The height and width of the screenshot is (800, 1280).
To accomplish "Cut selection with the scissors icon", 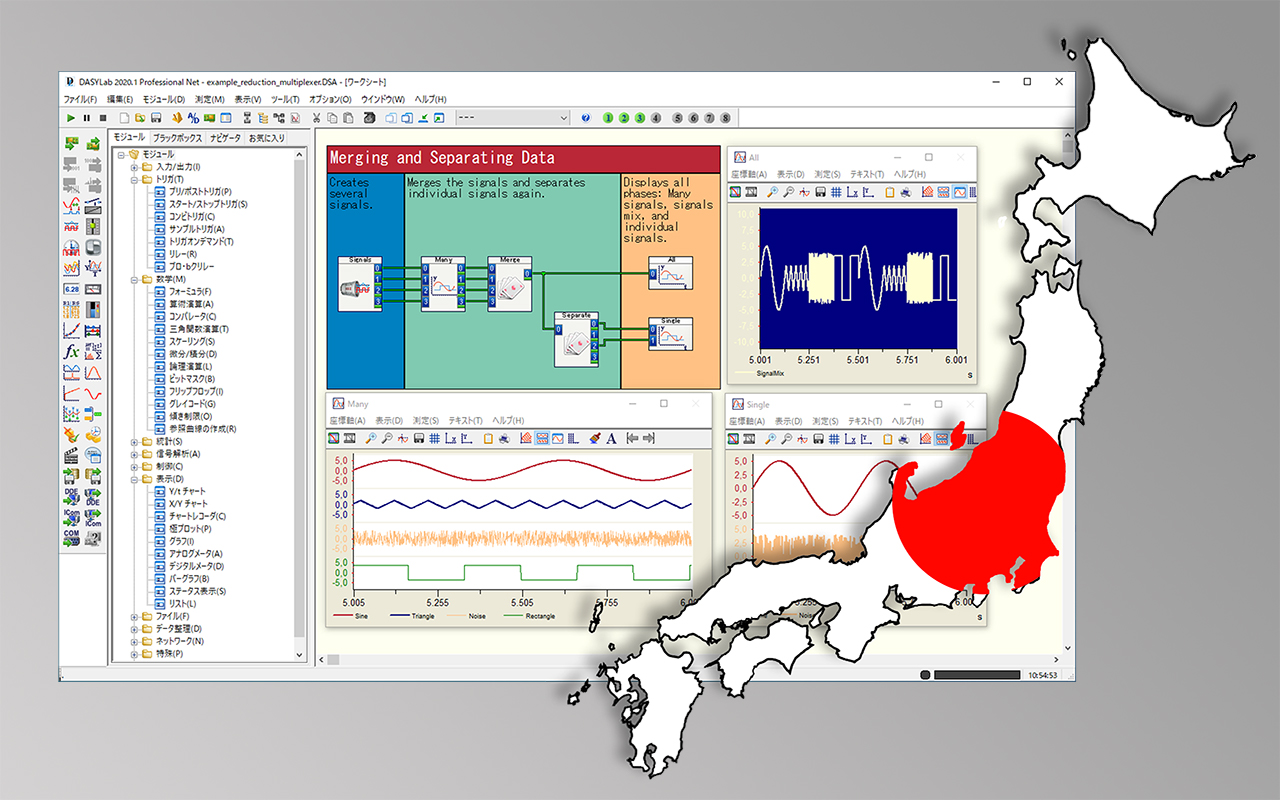I will 319,118.
